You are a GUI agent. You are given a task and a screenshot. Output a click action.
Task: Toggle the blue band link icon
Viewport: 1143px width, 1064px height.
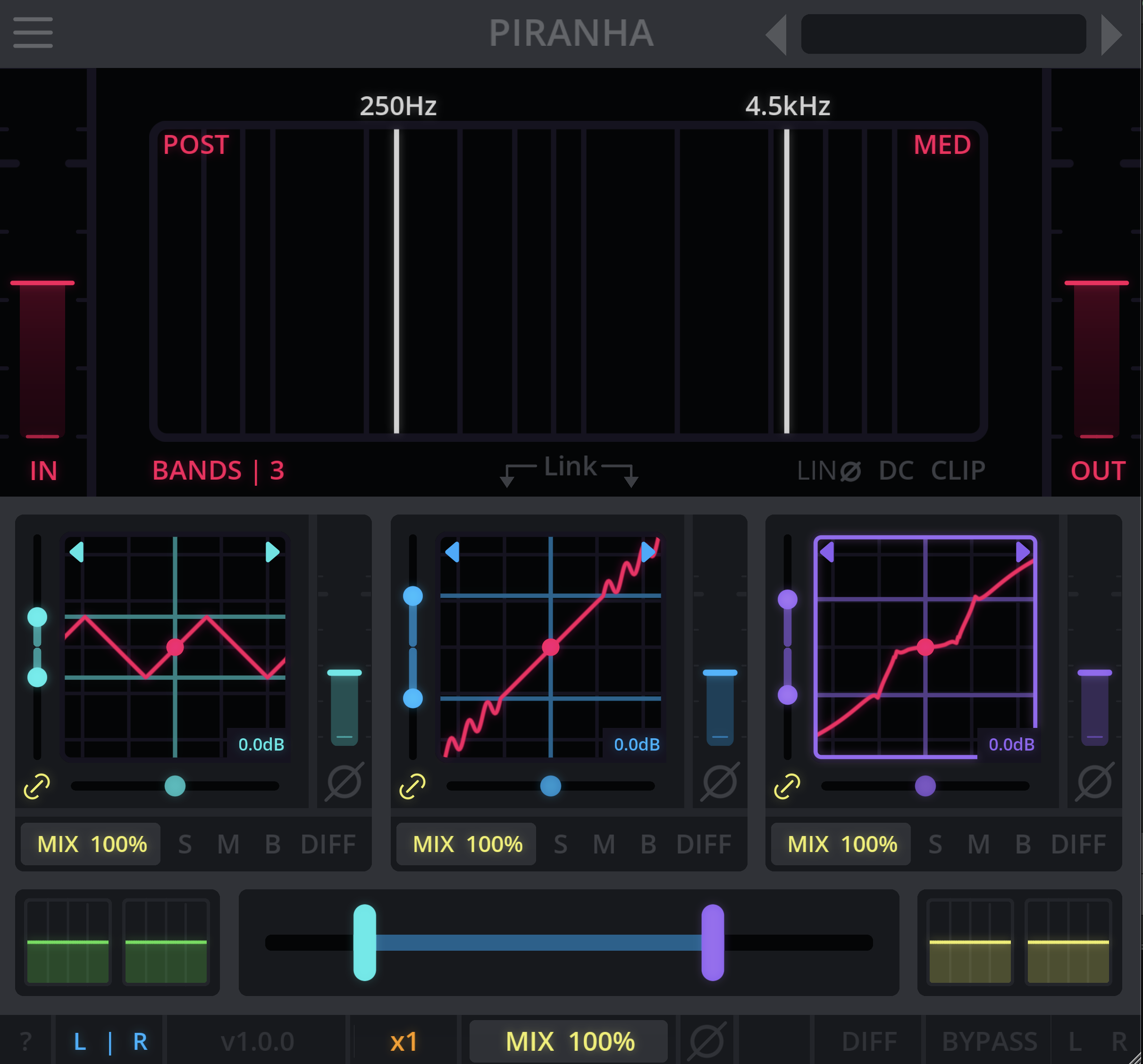(412, 786)
